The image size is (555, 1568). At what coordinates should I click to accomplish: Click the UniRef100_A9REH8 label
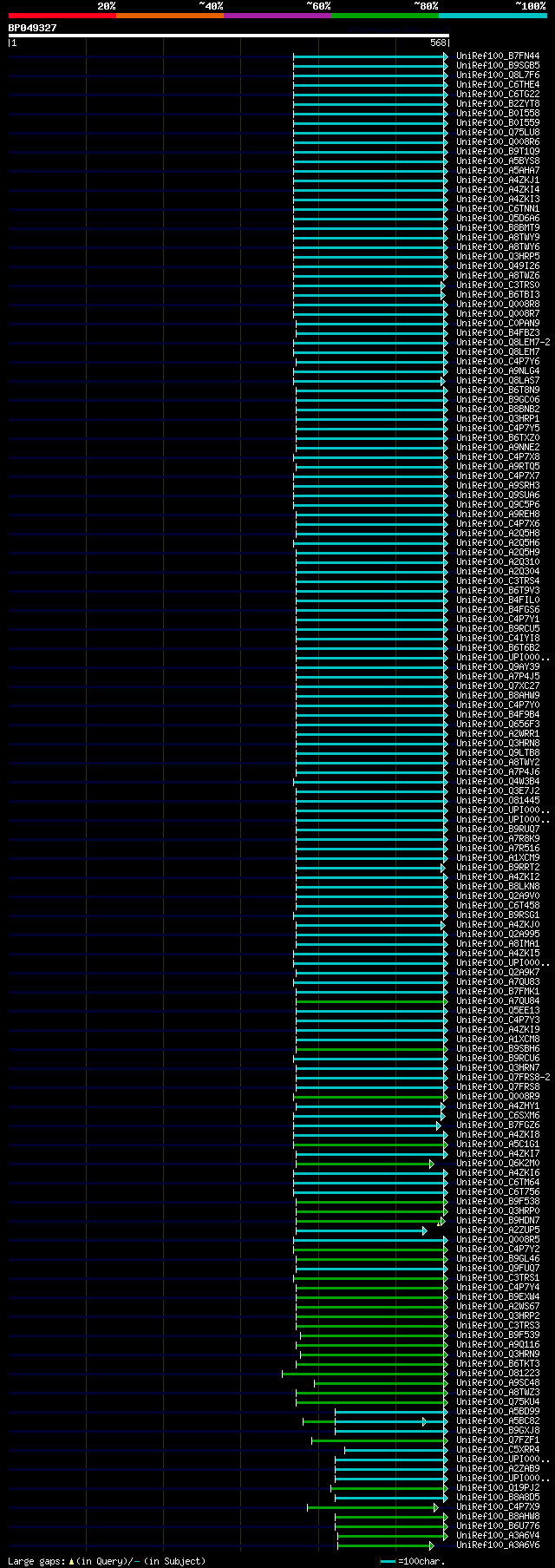[x=498, y=515]
